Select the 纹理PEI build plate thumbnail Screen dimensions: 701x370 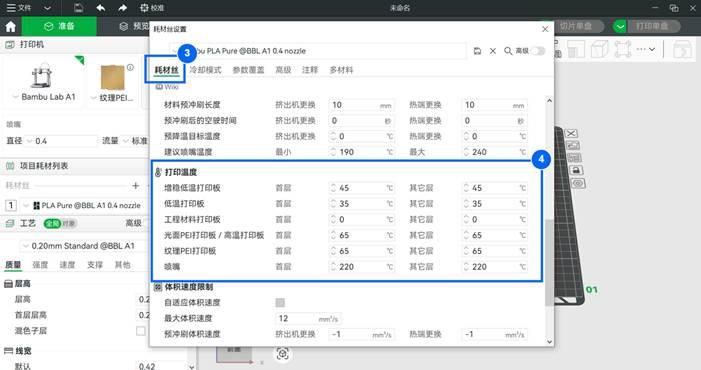112,77
